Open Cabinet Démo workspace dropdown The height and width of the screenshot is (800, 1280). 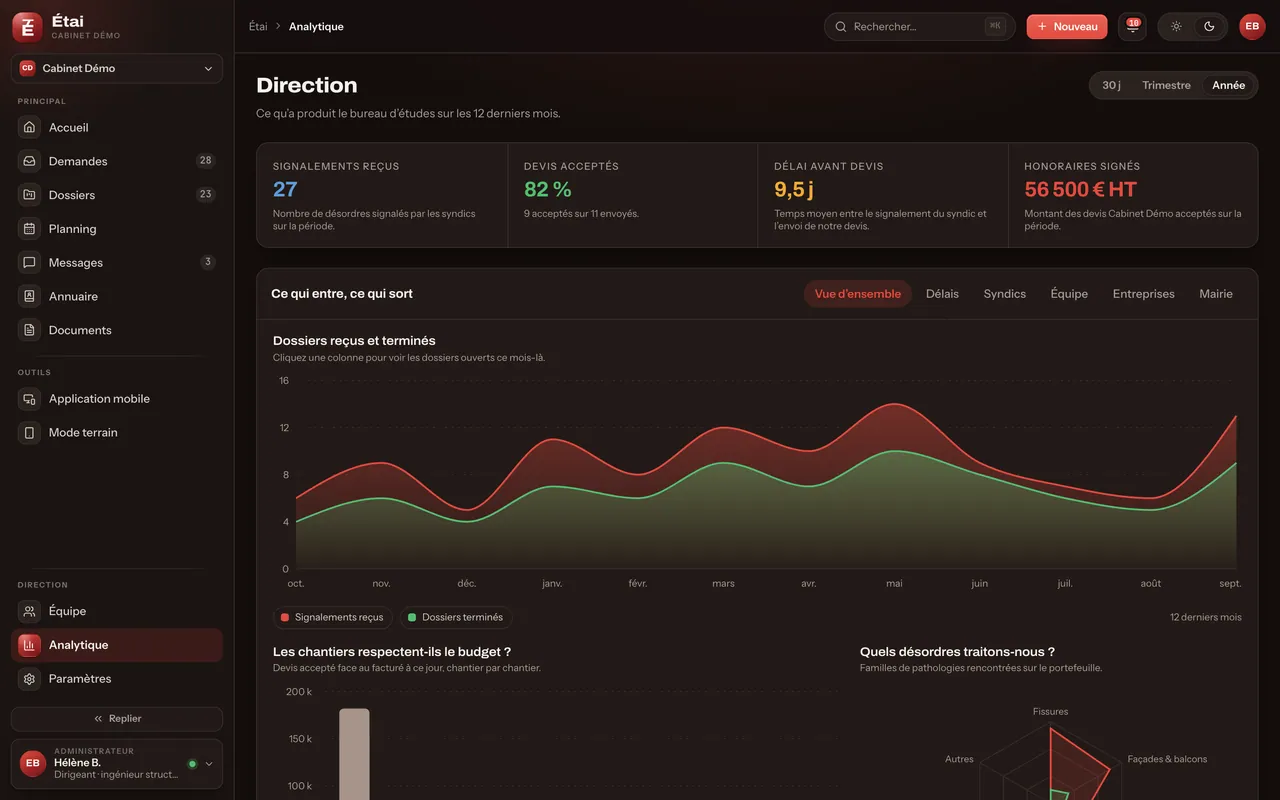[117, 69]
